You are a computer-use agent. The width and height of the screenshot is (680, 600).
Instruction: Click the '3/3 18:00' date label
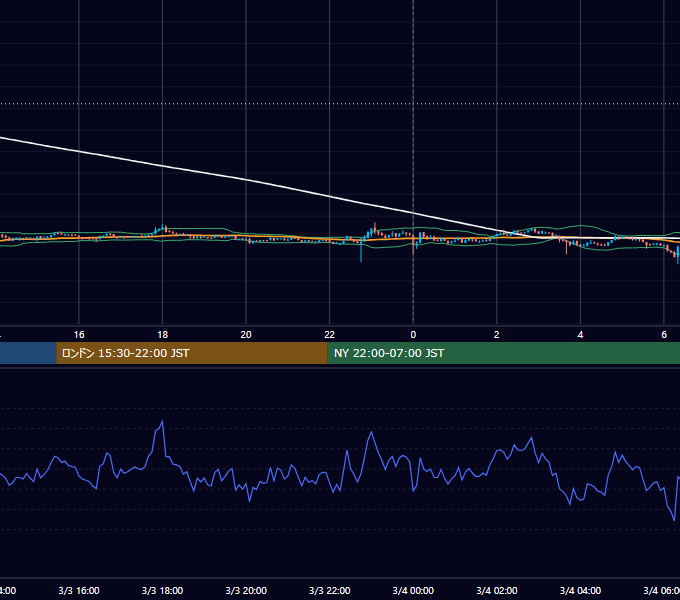coord(163,590)
